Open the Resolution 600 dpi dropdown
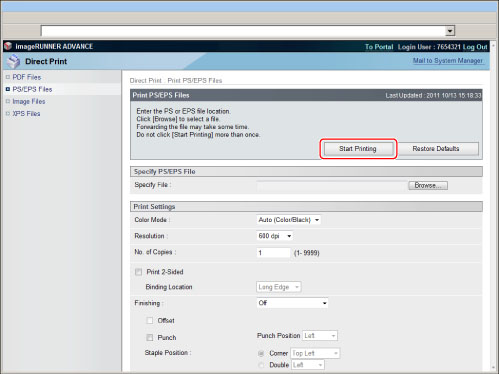The width and height of the screenshot is (499, 374). coord(275,236)
